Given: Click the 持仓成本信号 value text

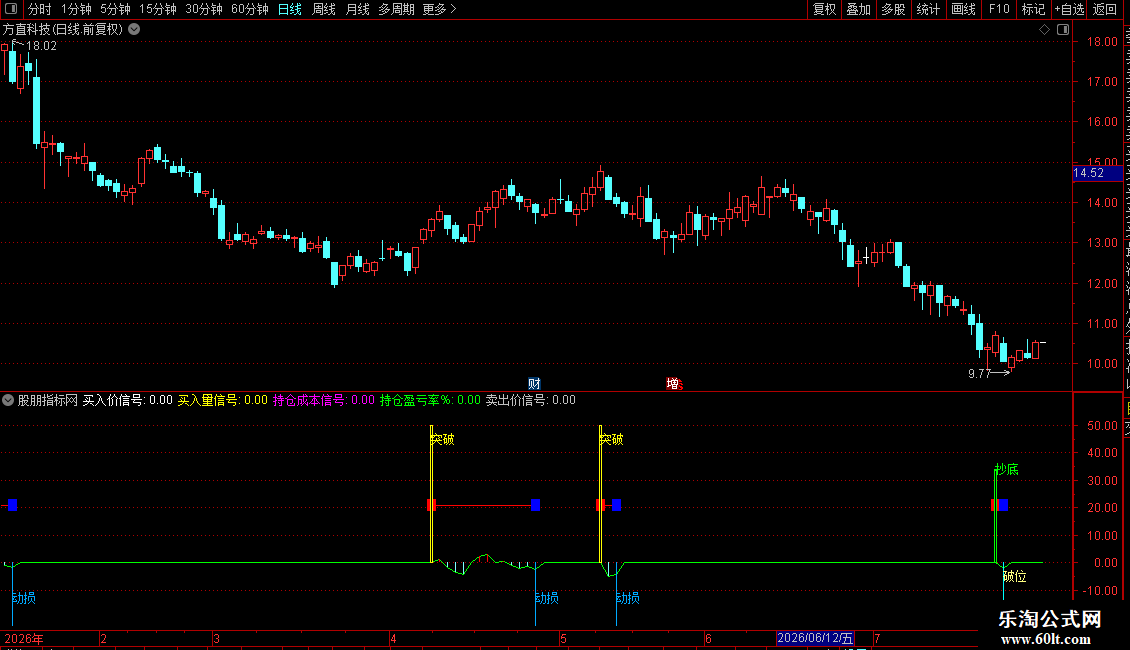Looking at the screenshot, I should [x=324, y=400].
